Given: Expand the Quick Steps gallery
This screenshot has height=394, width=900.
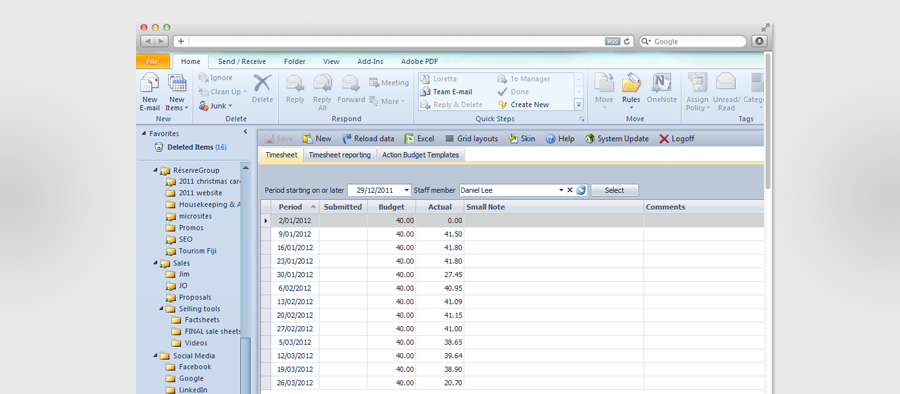Looking at the screenshot, I should 579,105.
